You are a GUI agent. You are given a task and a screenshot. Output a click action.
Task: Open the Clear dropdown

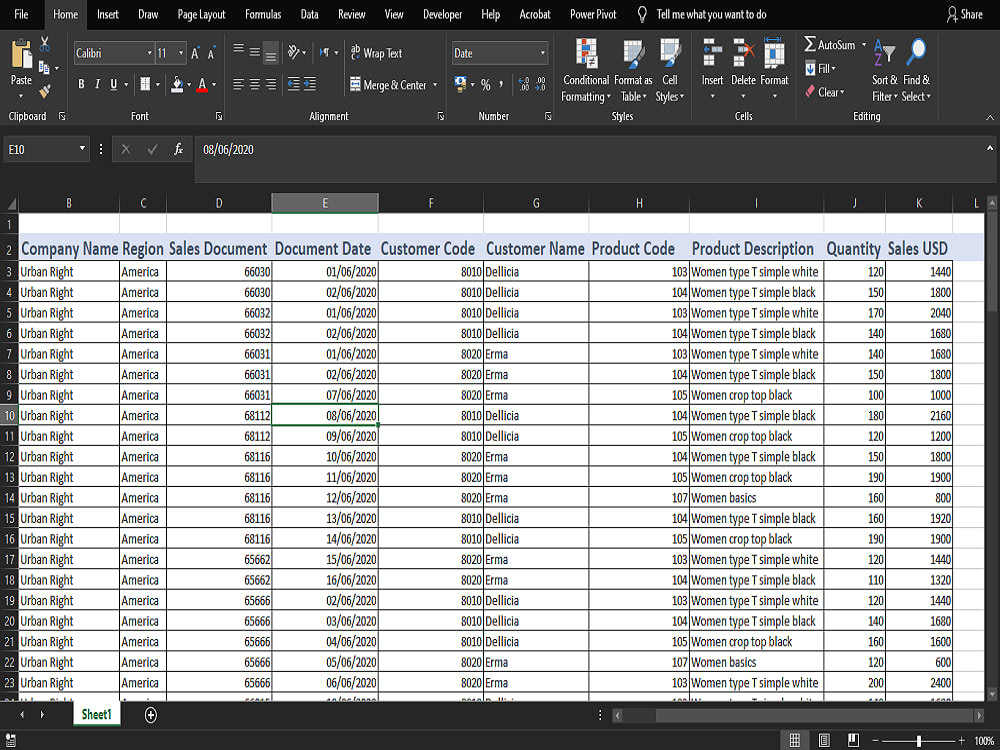coord(825,92)
